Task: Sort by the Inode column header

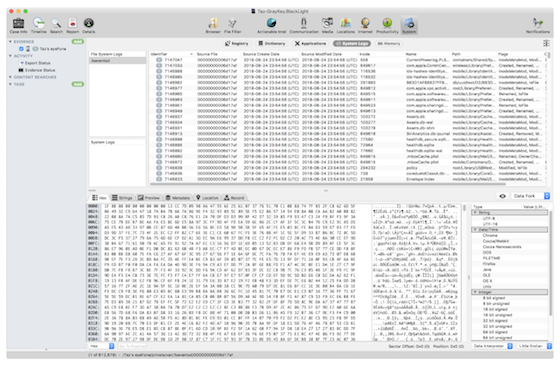Action: (381, 54)
